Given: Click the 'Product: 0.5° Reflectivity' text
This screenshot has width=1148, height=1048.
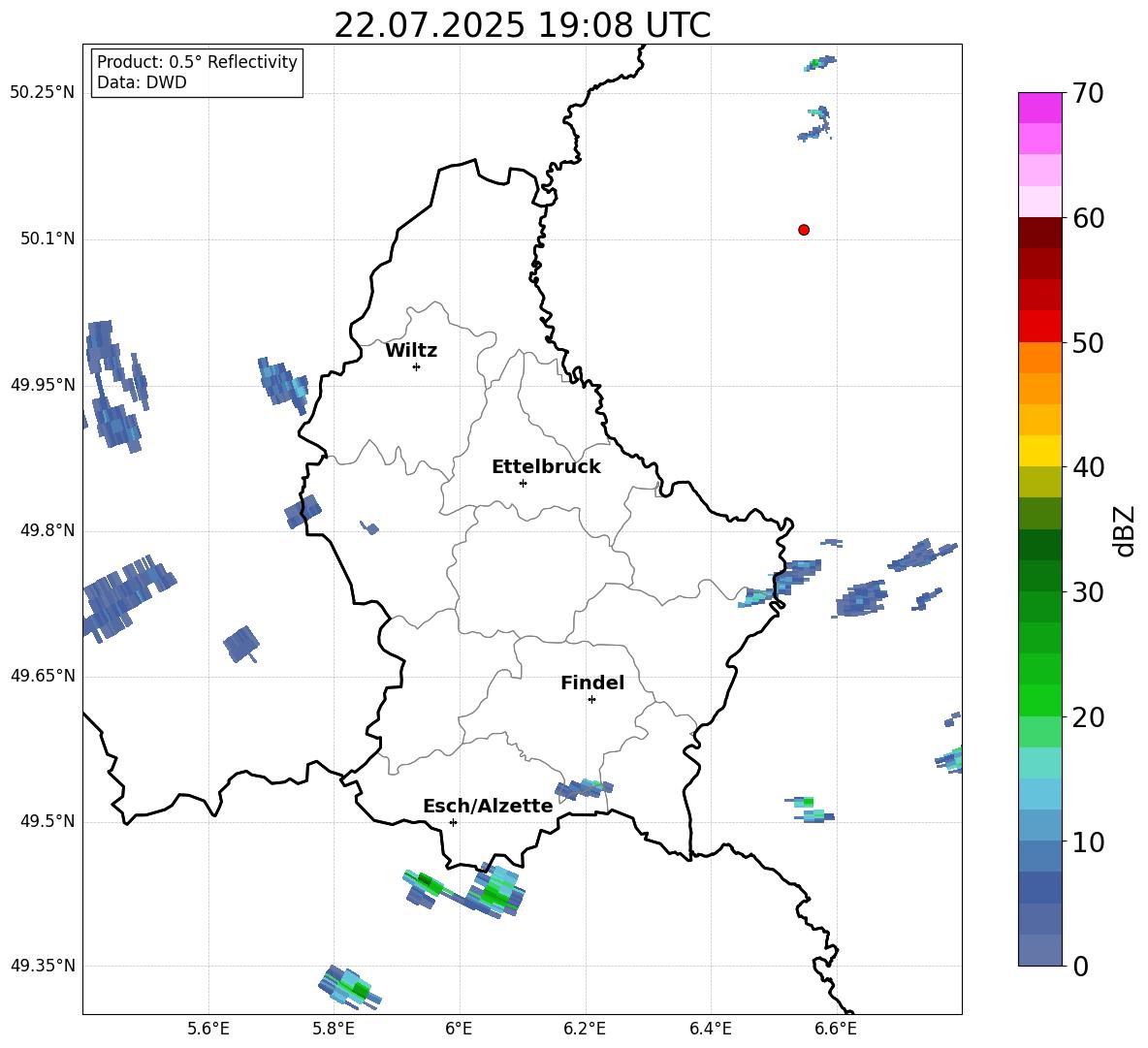Looking at the screenshot, I should (197, 62).
